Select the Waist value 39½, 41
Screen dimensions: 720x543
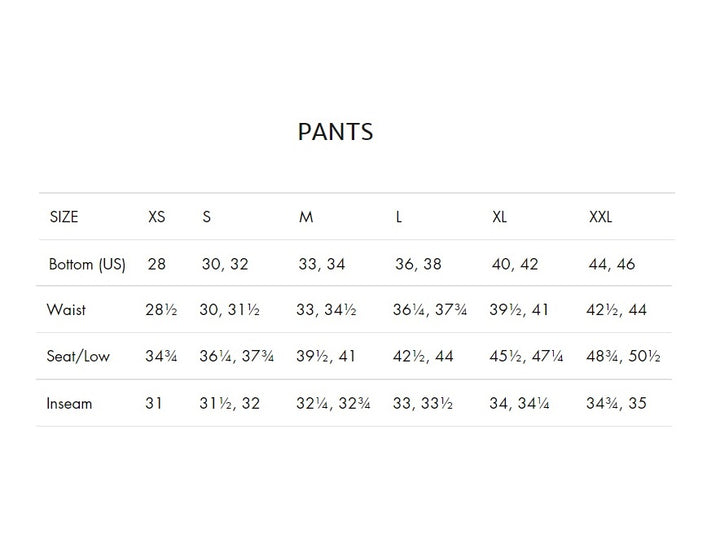click(x=521, y=310)
